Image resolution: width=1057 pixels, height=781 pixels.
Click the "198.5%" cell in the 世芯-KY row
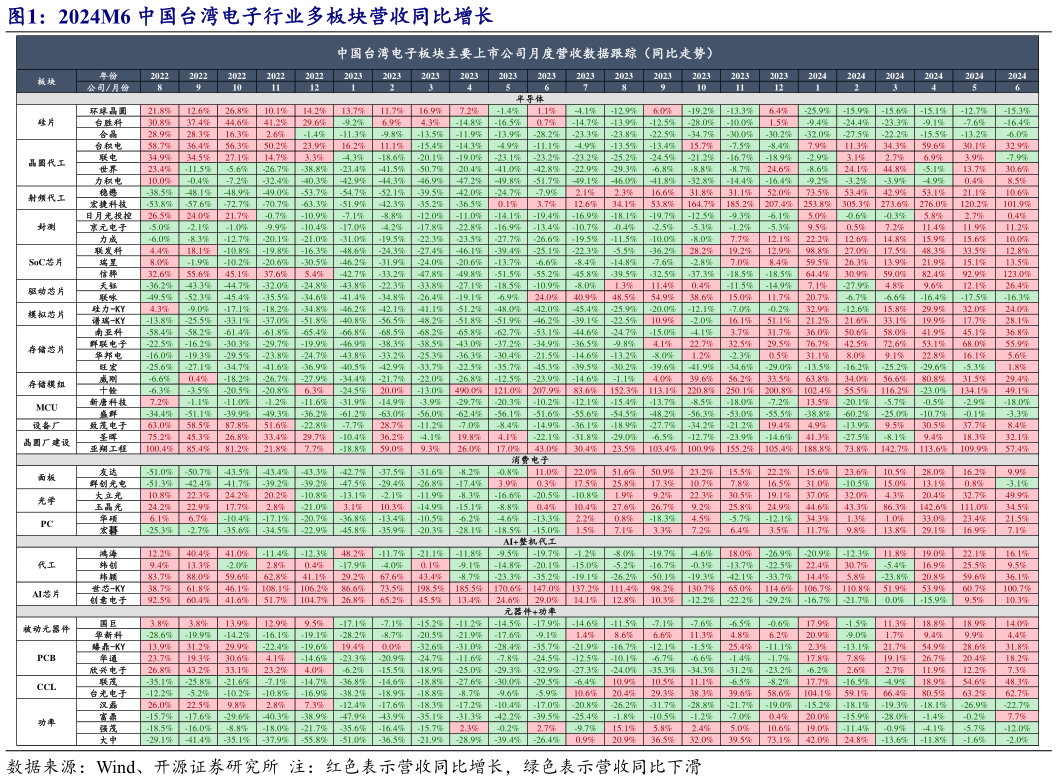431,589
